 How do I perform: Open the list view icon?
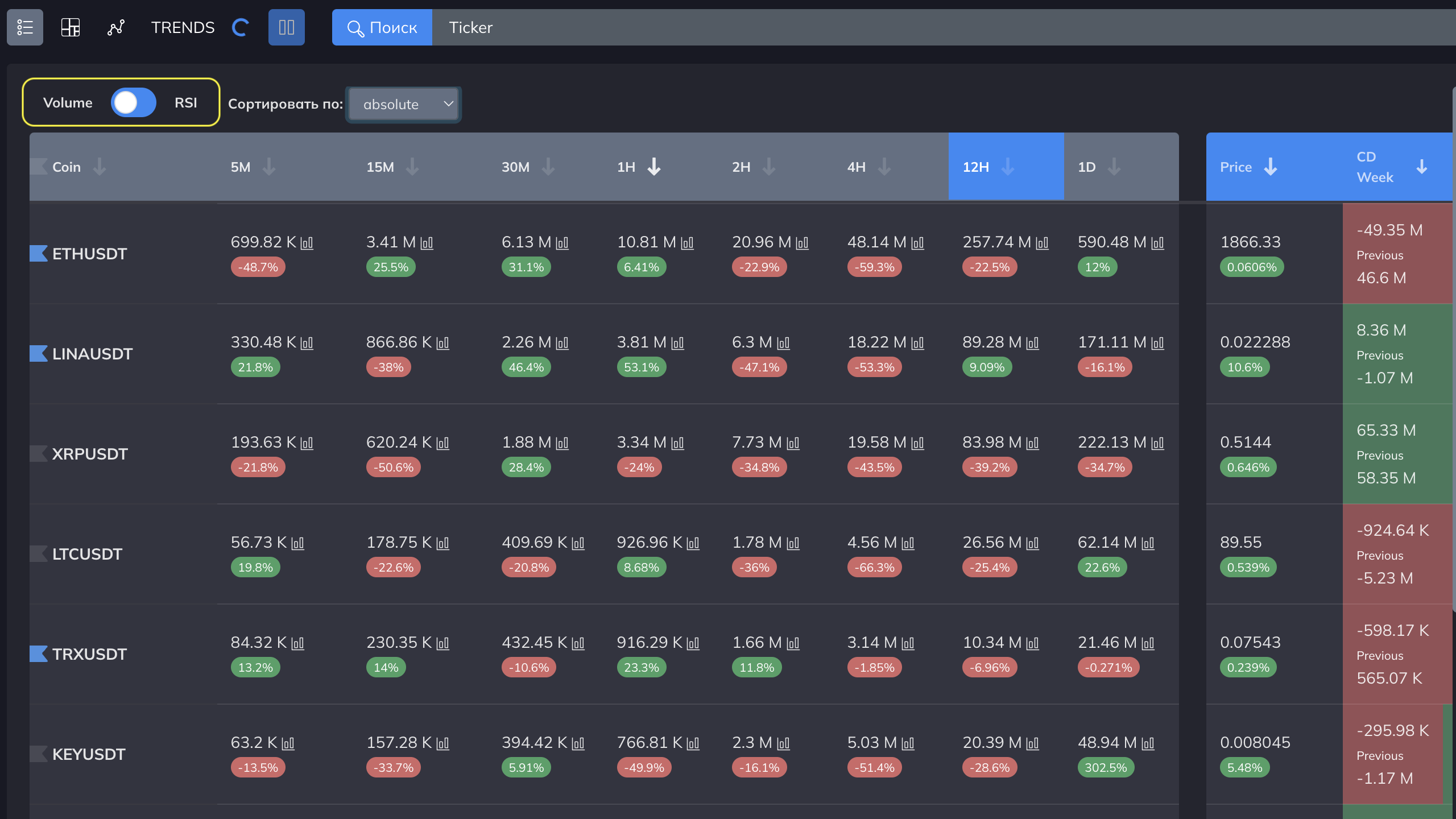[25, 27]
